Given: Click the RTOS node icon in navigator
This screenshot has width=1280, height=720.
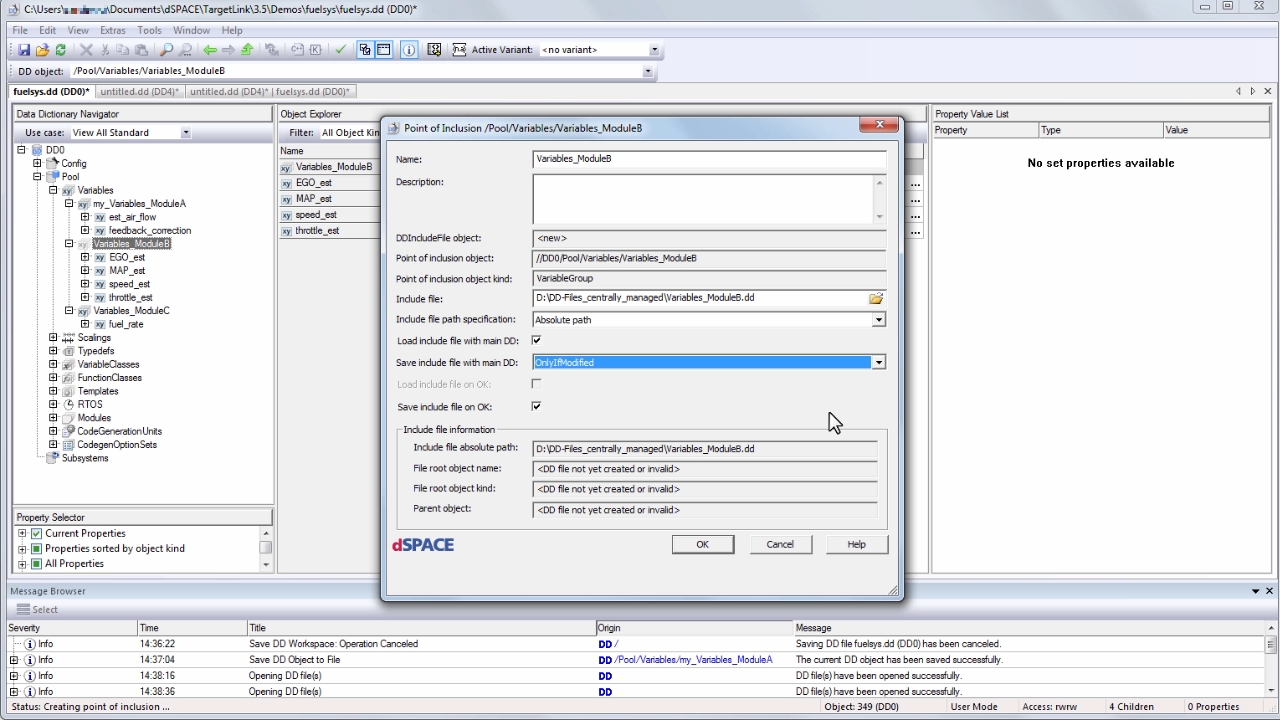Looking at the screenshot, I should [x=68, y=404].
